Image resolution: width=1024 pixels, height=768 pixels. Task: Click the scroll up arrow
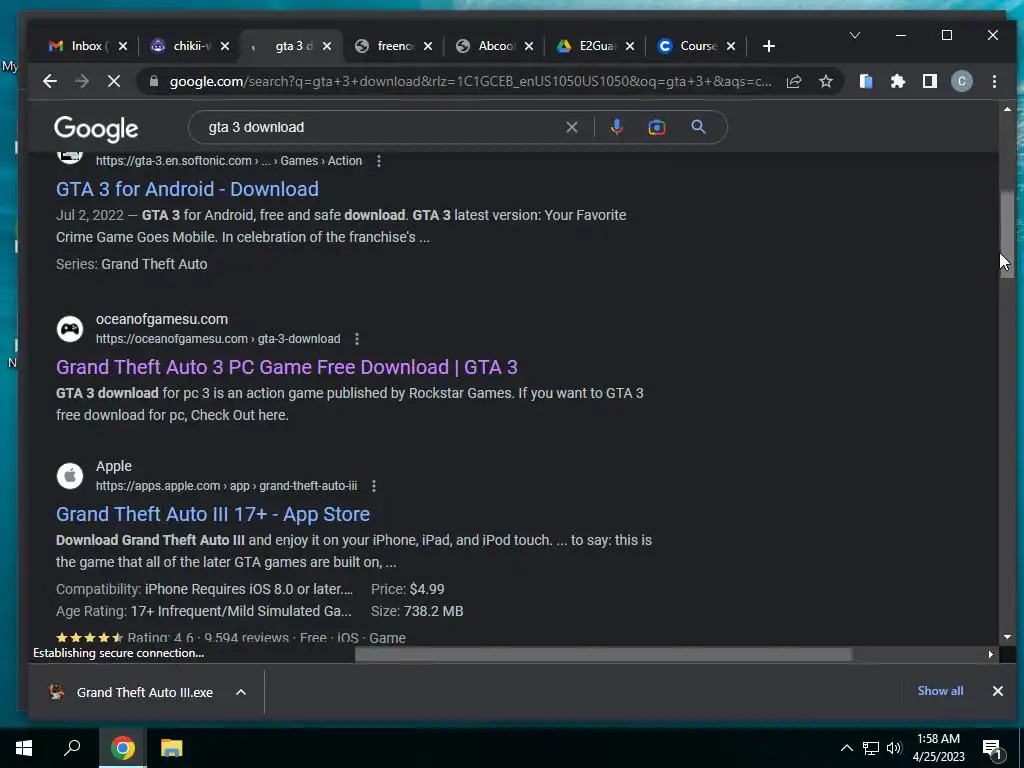(x=1007, y=109)
